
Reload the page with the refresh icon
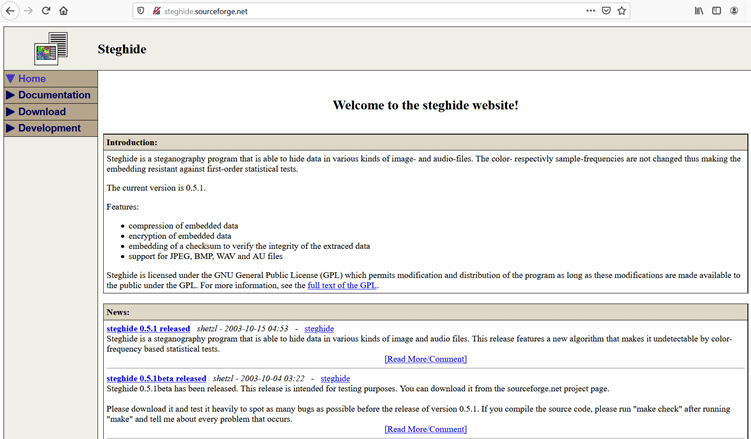pyautogui.click(x=46, y=11)
